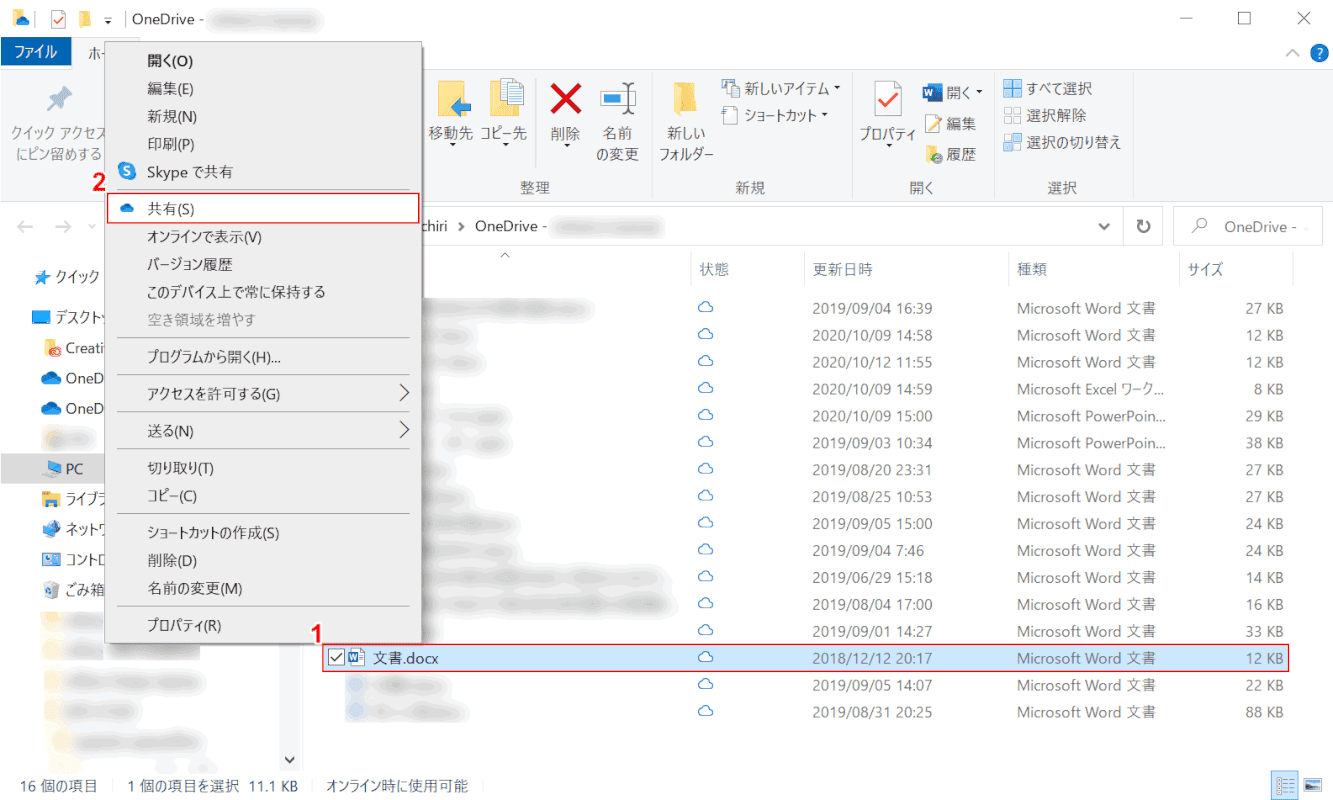Open the Shortcut (ショートカット) dropdown
This screenshot has width=1333, height=800.
(775, 116)
